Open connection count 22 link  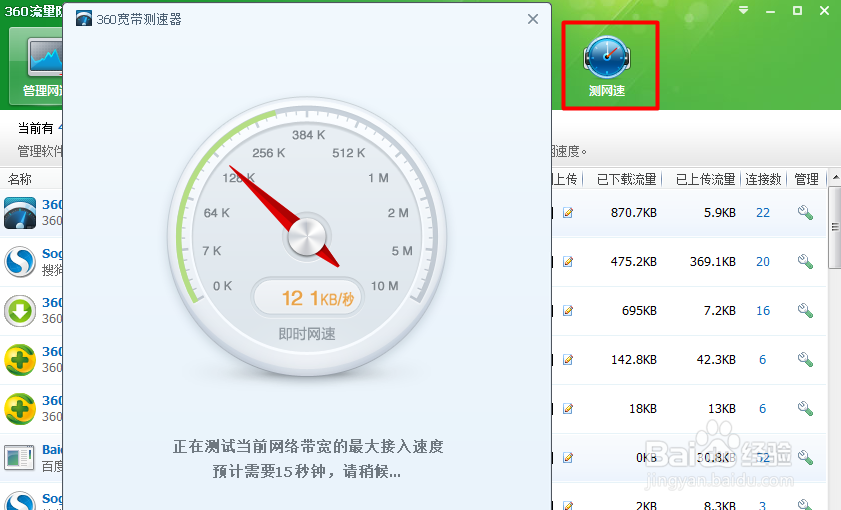click(x=763, y=213)
